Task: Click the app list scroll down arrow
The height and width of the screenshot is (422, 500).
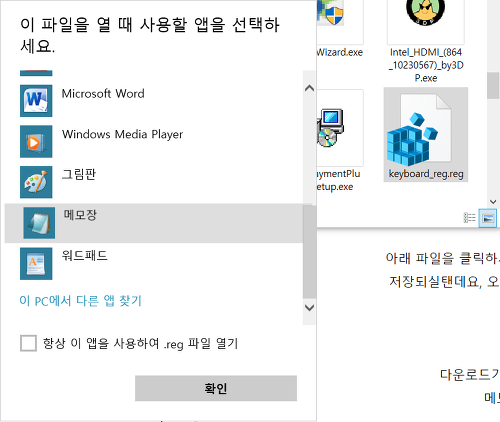Action: pos(309,307)
